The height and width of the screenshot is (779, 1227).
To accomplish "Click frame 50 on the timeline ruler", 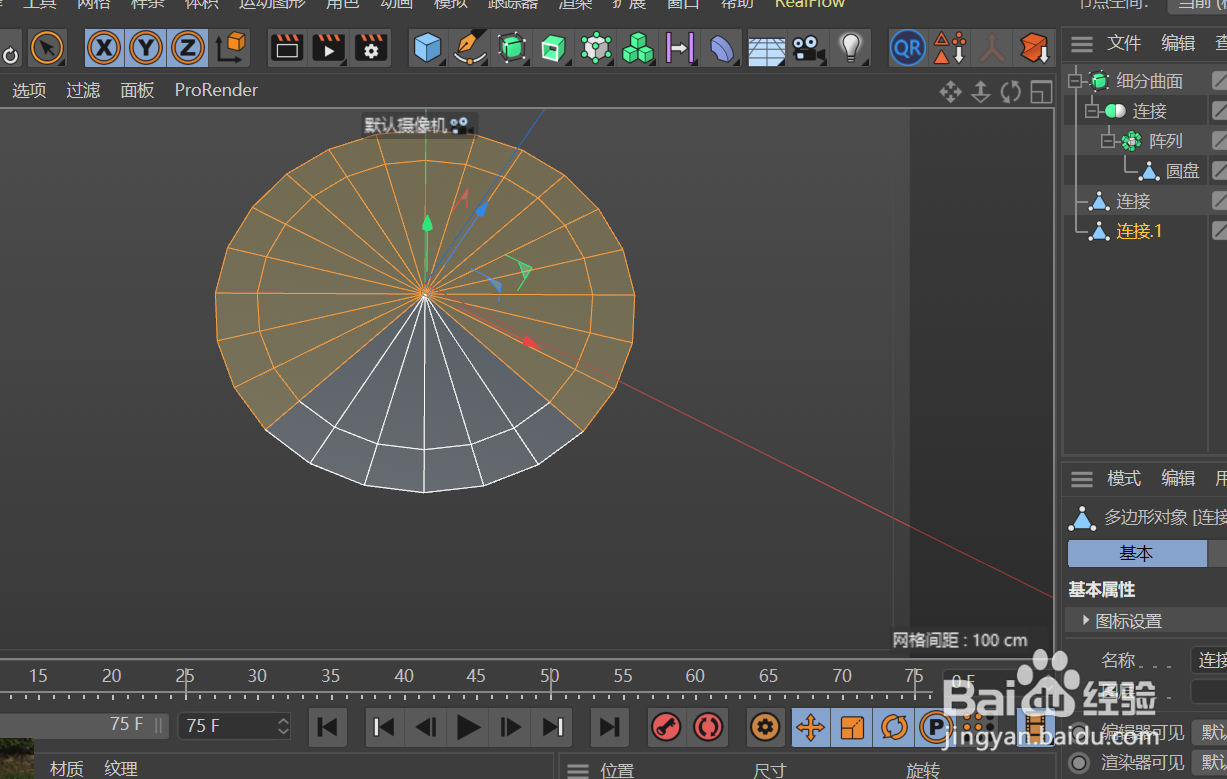I will (549, 677).
